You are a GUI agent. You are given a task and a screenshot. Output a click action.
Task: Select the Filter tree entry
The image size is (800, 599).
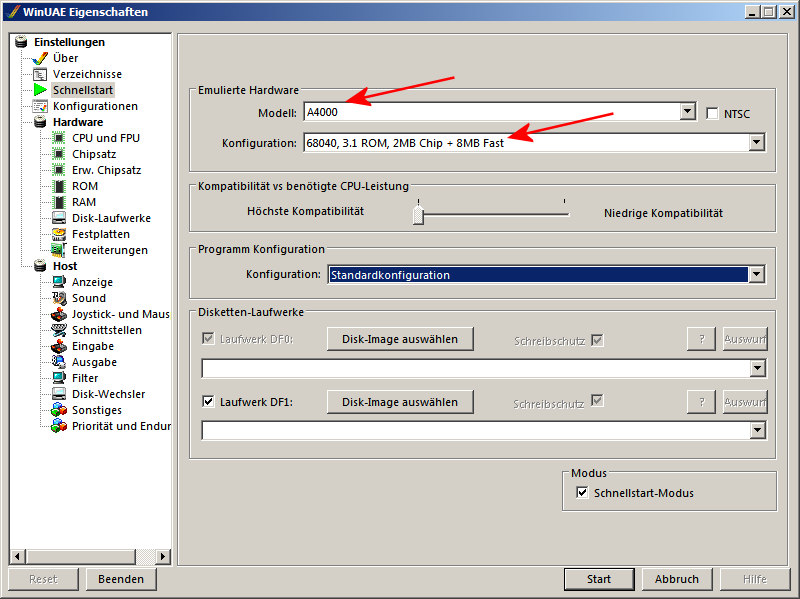tap(85, 378)
